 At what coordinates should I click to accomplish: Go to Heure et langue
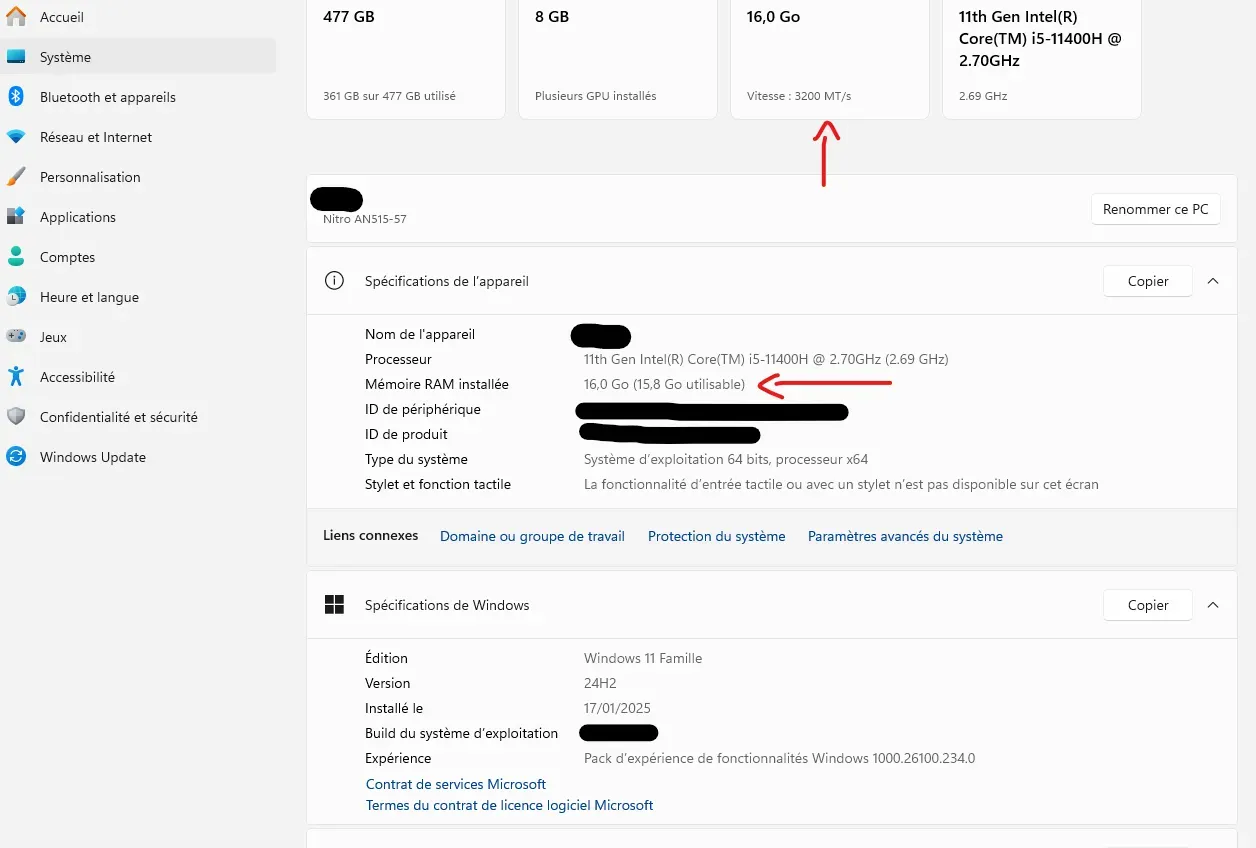pyautogui.click(x=140, y=297)
